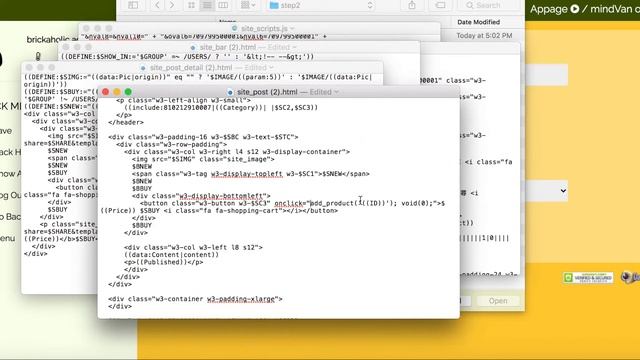Click the Verified & Secured badge
This screenshot has width=640, height=360.
coord(588,278)
